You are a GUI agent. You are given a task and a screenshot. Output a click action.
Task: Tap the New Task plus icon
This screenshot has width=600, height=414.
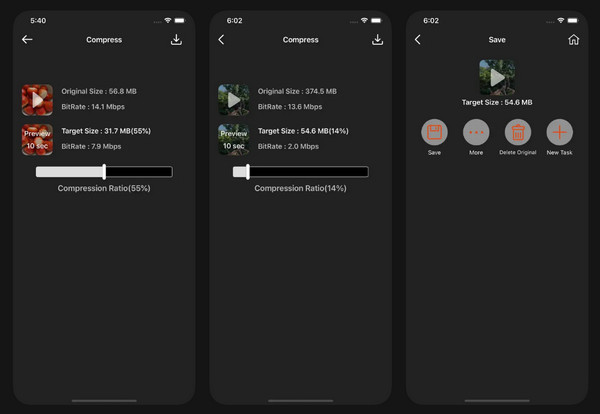click(559, 132)
